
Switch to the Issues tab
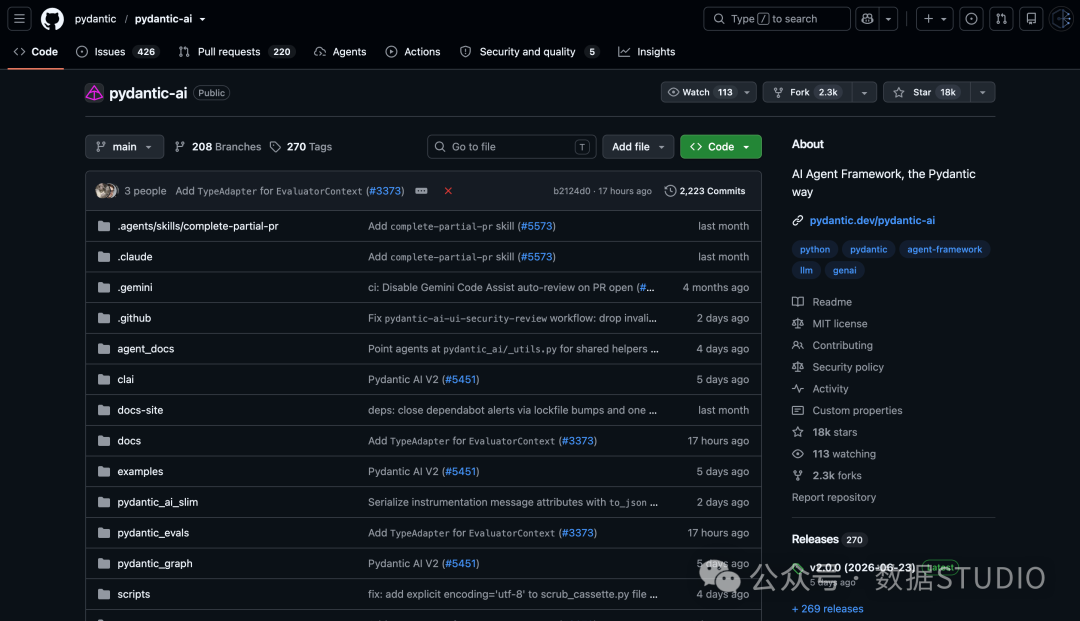118,52
